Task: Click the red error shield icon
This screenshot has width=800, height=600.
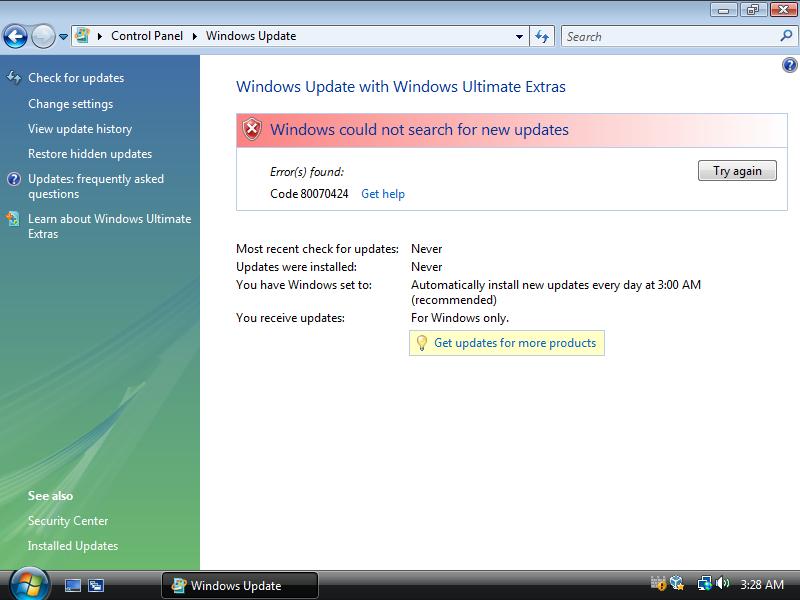Action: click(x=252, y=130)
